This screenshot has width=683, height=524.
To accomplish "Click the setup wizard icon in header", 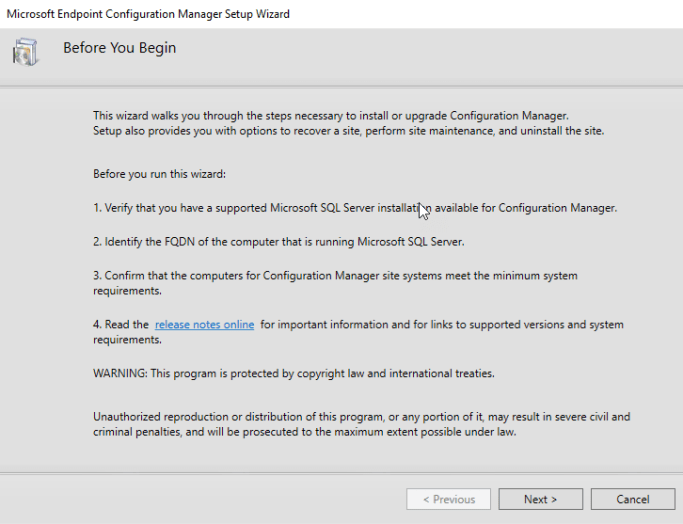I will [25, 53].
